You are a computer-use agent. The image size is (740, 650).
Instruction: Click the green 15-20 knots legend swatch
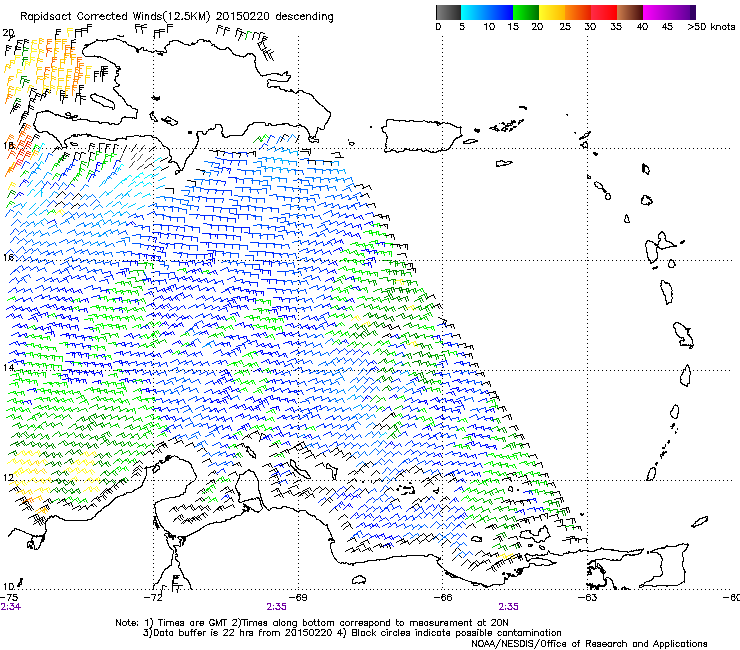(x=526, y=12)
